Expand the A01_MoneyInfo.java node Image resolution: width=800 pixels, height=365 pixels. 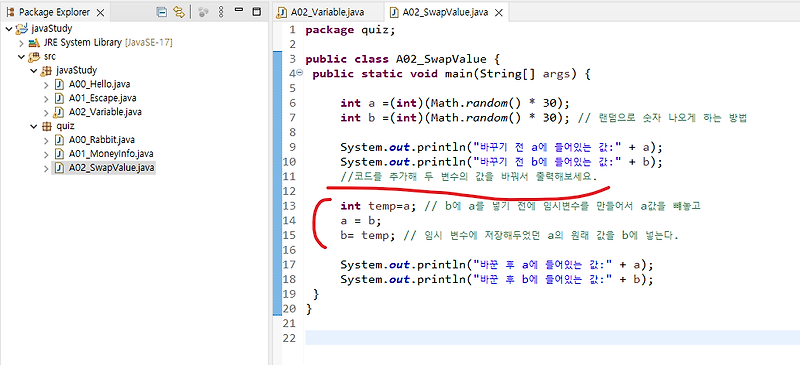point(46,154)
